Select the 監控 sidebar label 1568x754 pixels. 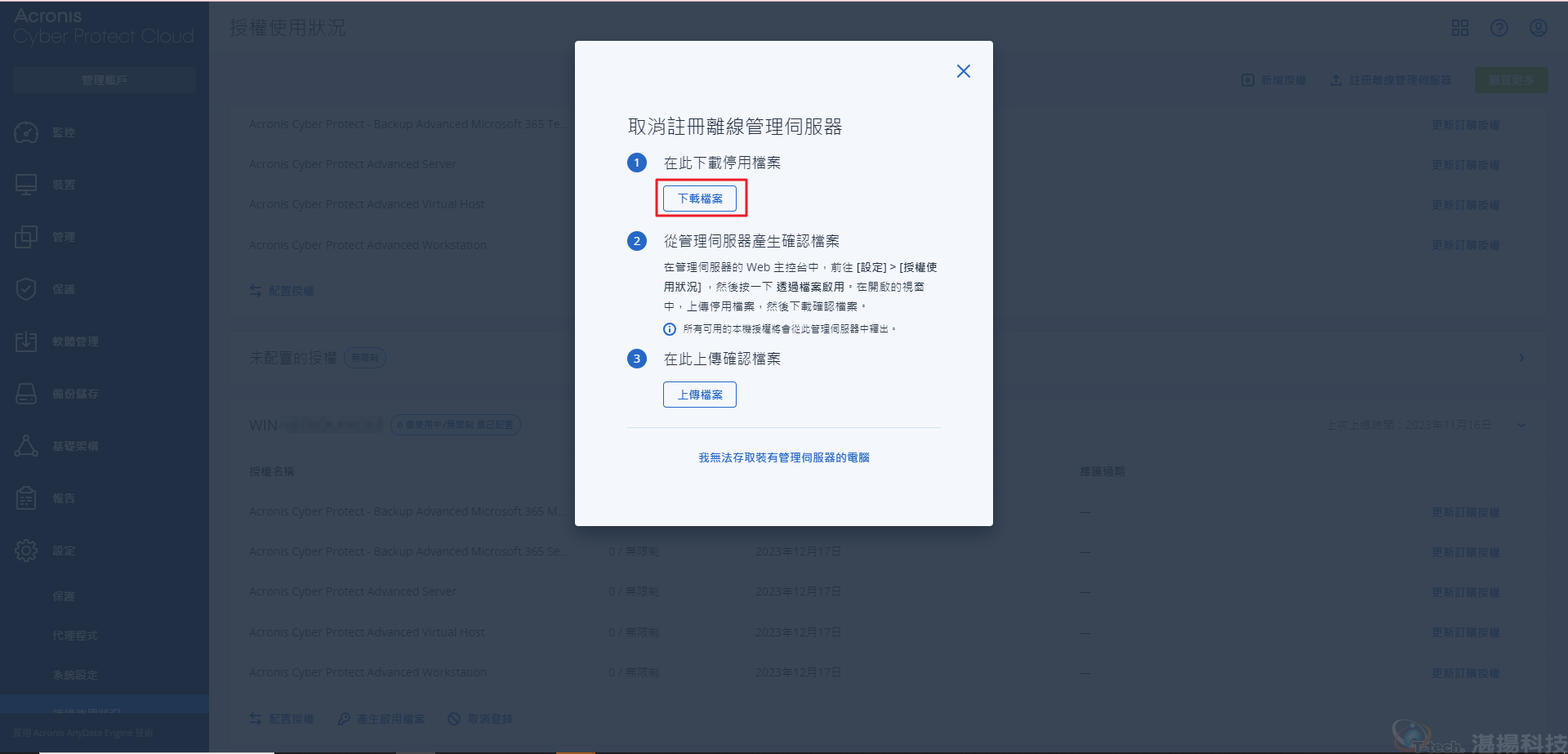(x=64, y=132)
